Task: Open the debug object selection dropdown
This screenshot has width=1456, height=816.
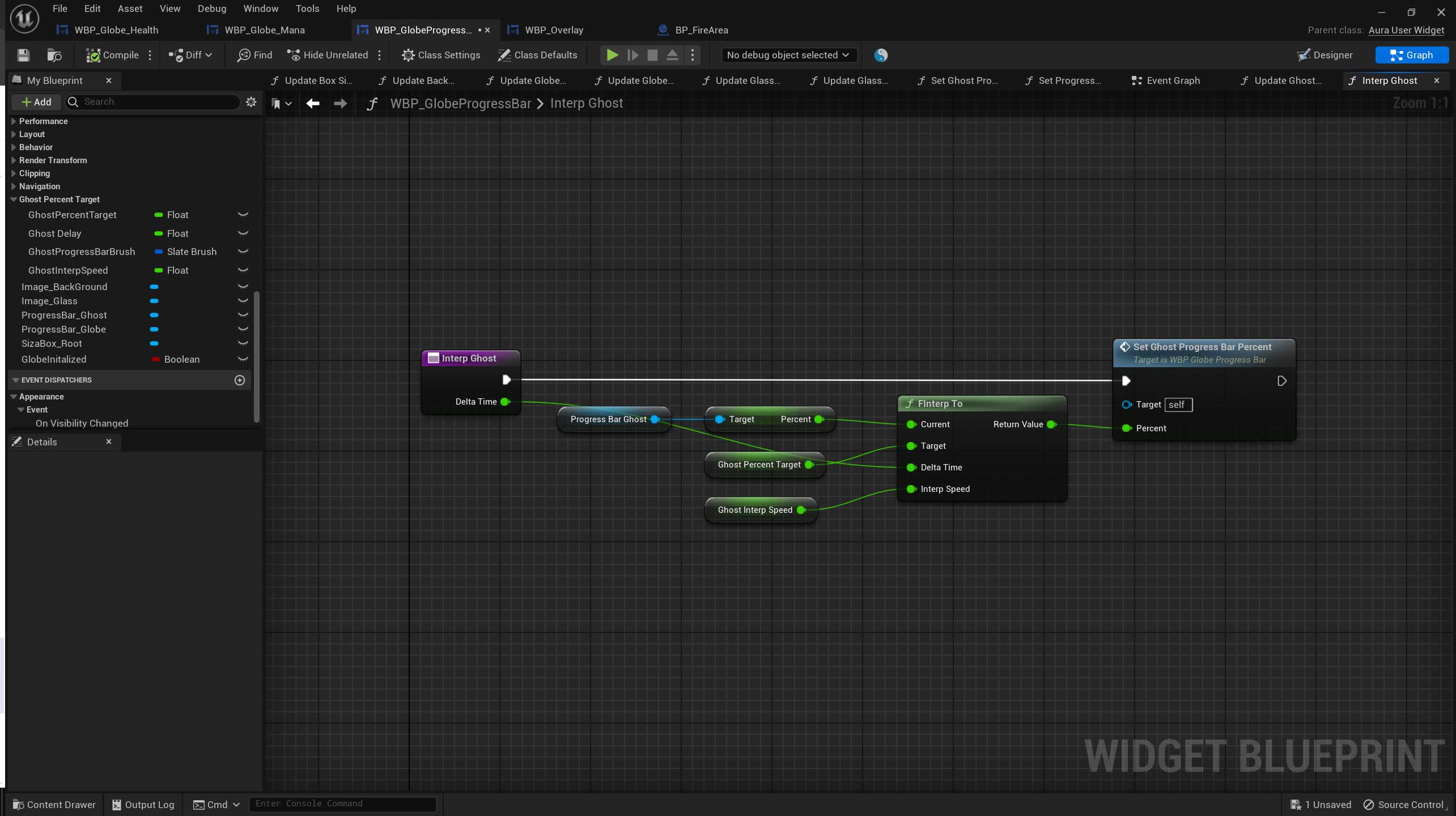Action: (788, 55)
